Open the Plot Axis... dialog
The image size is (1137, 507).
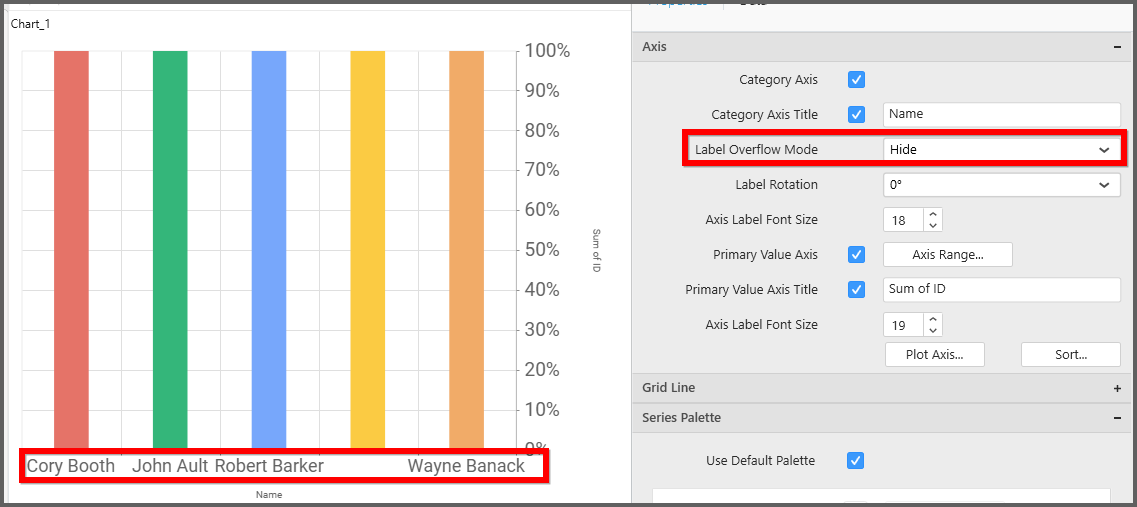pyautogui.click(x=934, y=355)
